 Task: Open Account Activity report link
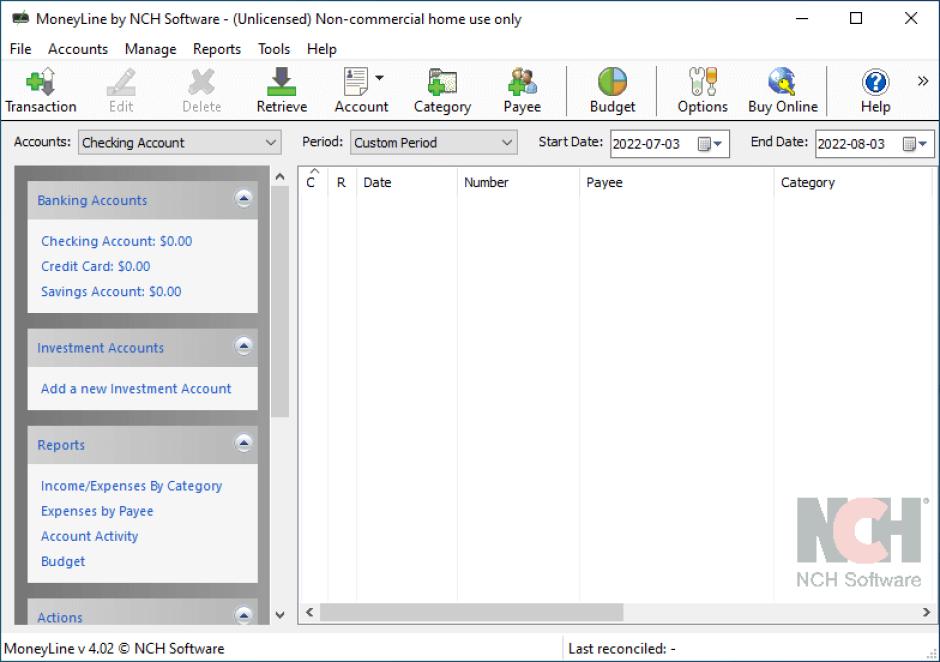coord(89,536)
